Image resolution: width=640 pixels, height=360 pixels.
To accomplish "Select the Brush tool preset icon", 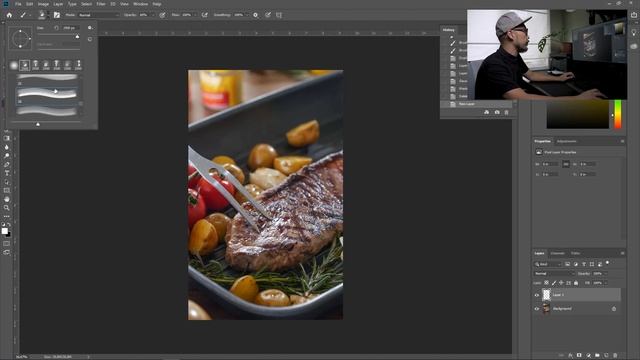I will click(x=23, y=15).
